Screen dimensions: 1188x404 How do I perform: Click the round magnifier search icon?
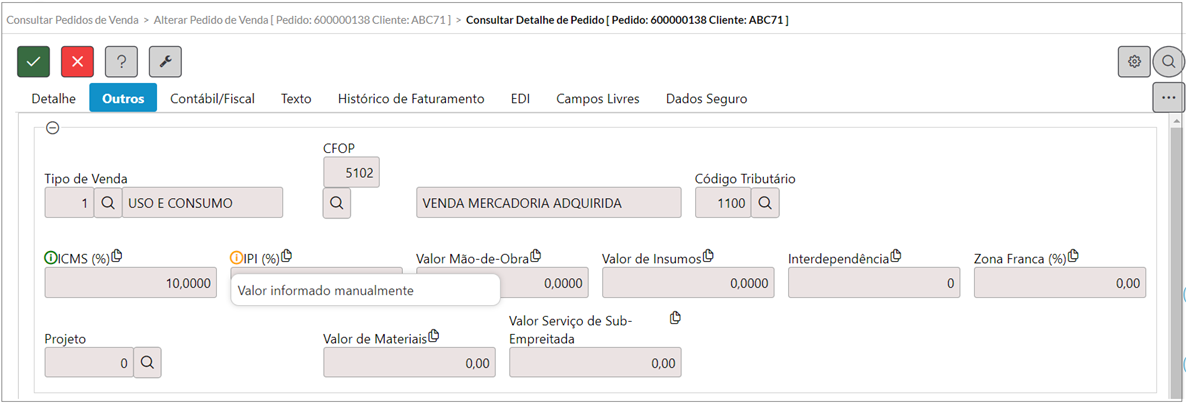point(1168,62)
